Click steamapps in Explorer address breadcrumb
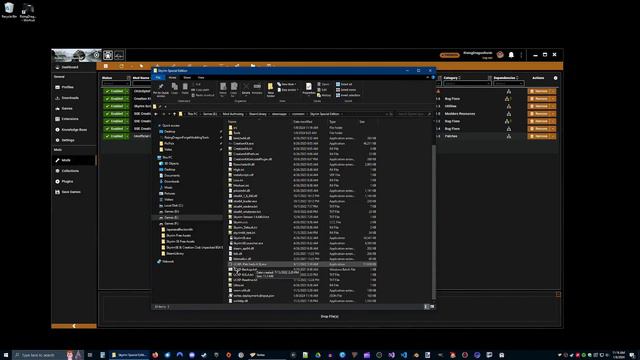 280,114
